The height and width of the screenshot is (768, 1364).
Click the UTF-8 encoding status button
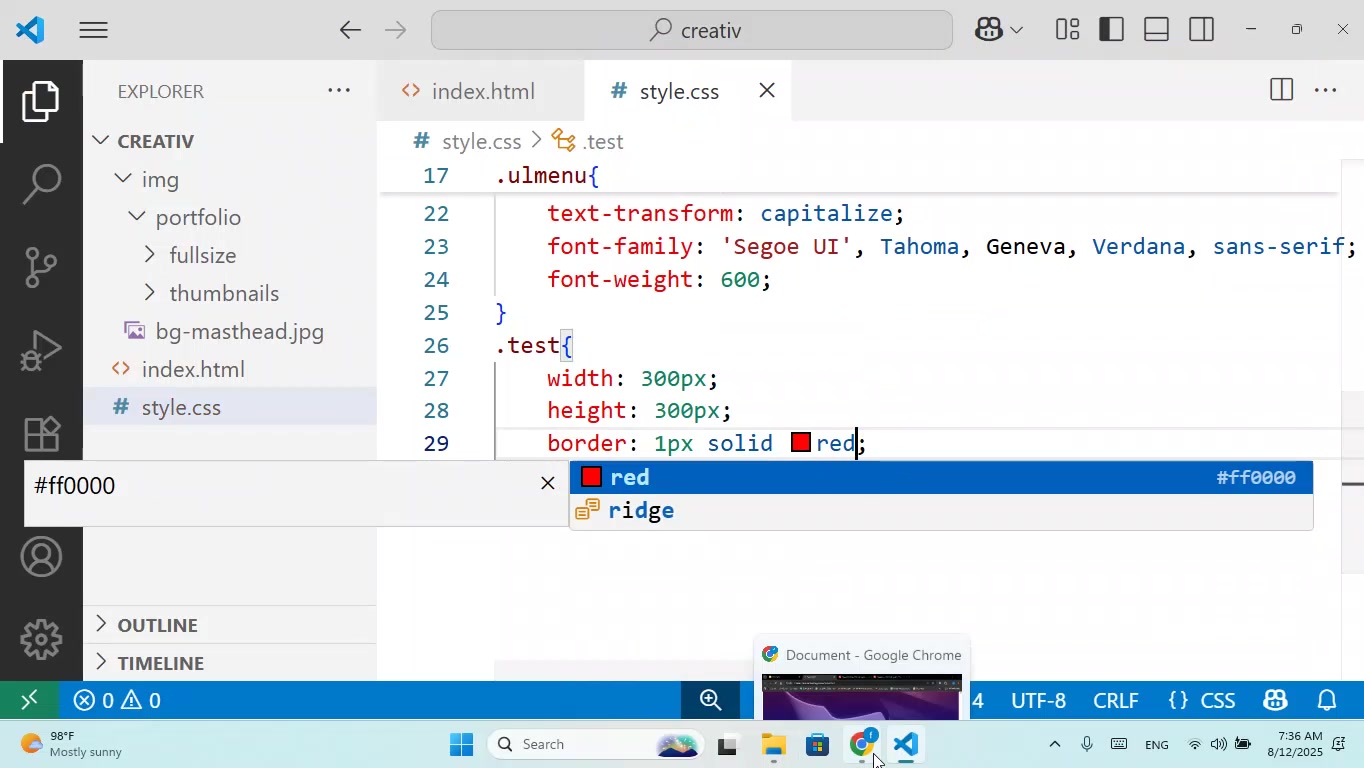click(x=1038, y=700)
